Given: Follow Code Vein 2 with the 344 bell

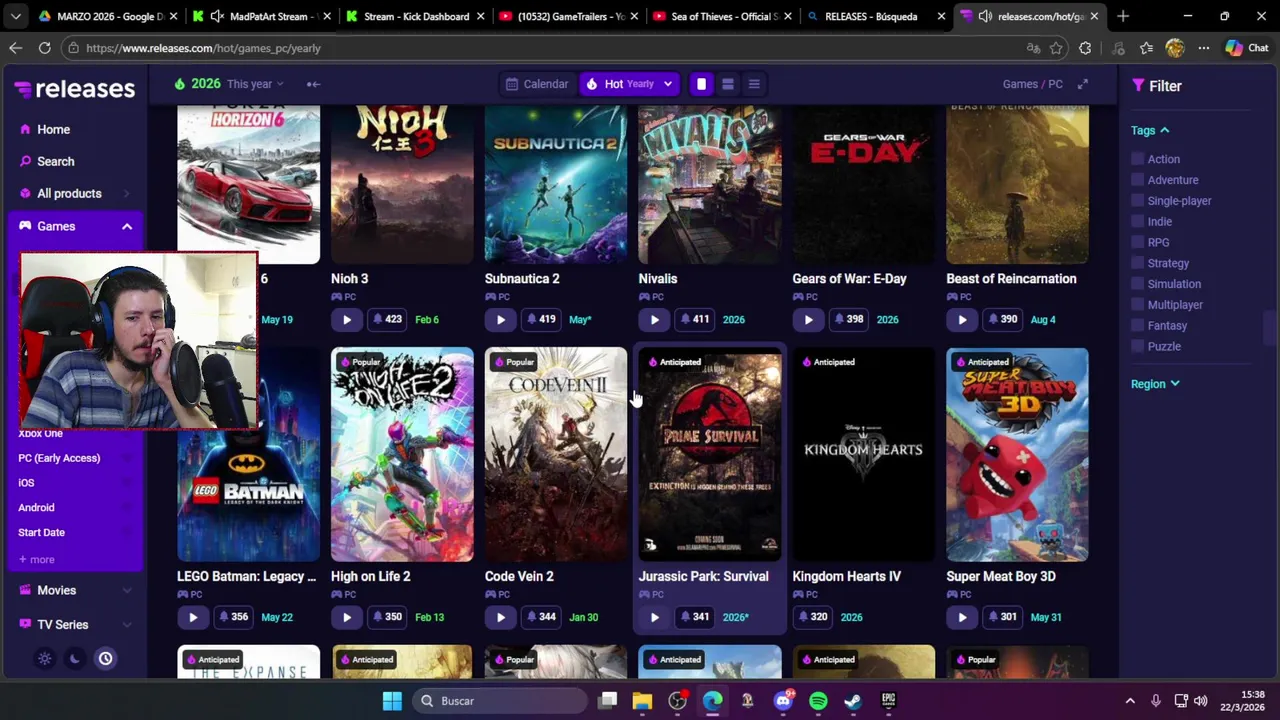Looking at the screenshot, I should (540, 617).
